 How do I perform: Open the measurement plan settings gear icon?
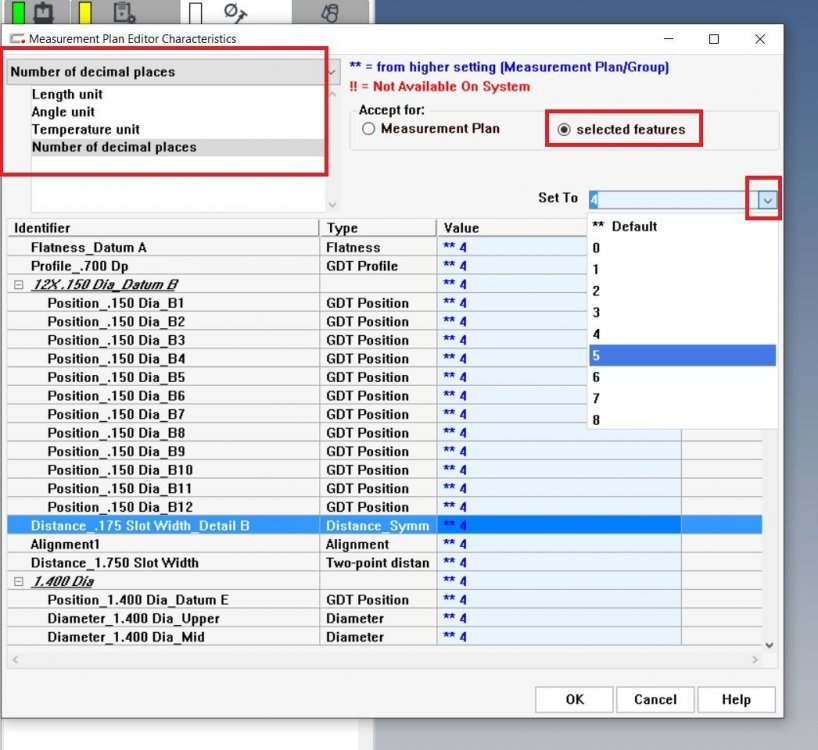coord(124,12)
